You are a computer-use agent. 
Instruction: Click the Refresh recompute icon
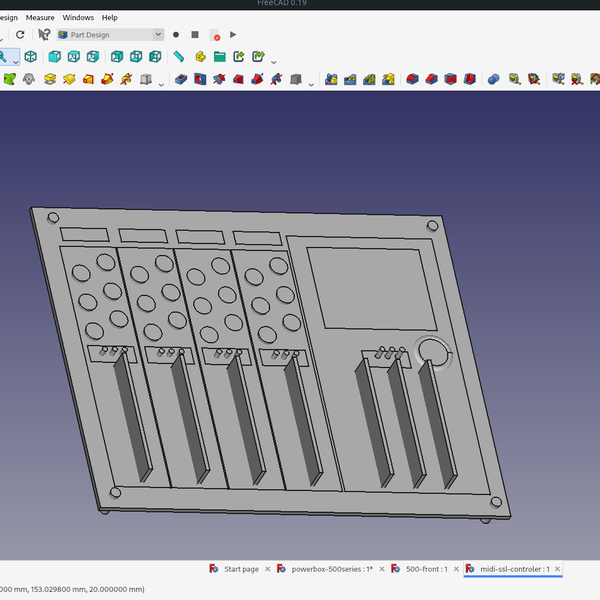point(20,34)
